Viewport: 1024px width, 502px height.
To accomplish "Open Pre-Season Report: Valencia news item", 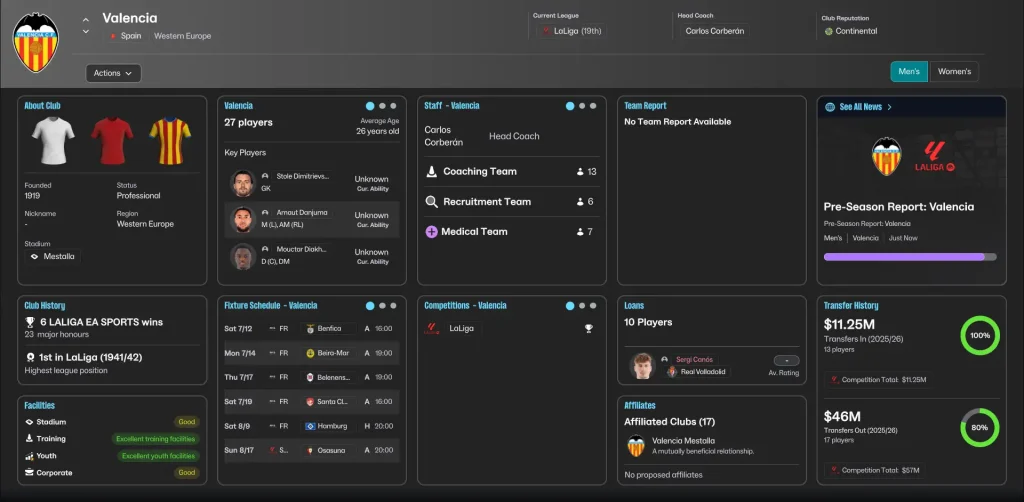I will 899,207.
